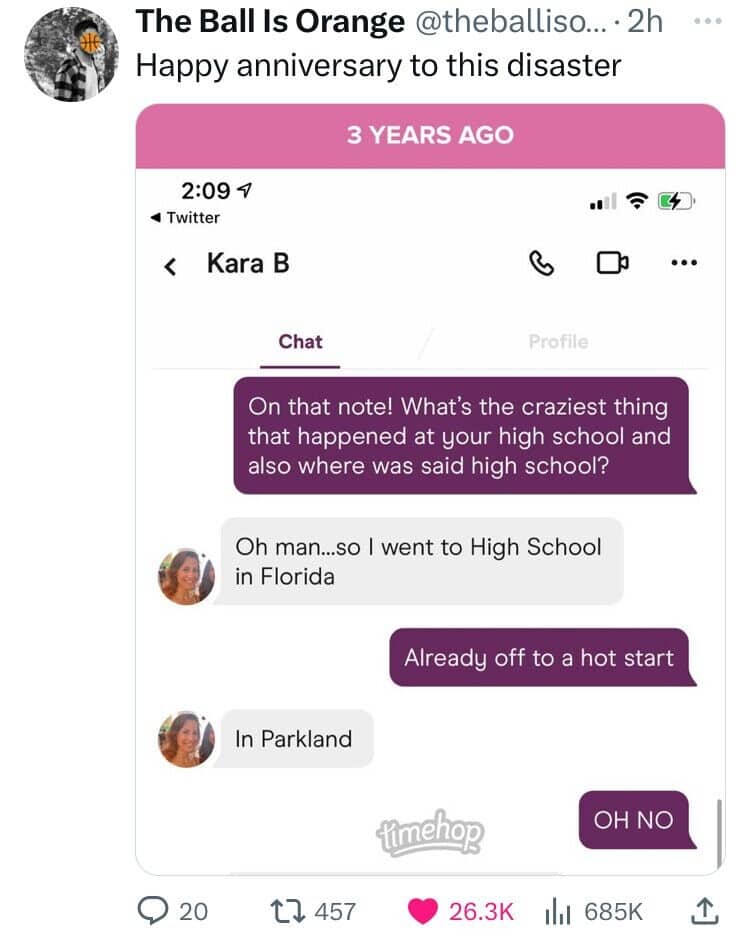Image resolution: width=750 pixels, height=950 pixels.
Task: Click the Timehop watermark logo
Action: (430, 832)
